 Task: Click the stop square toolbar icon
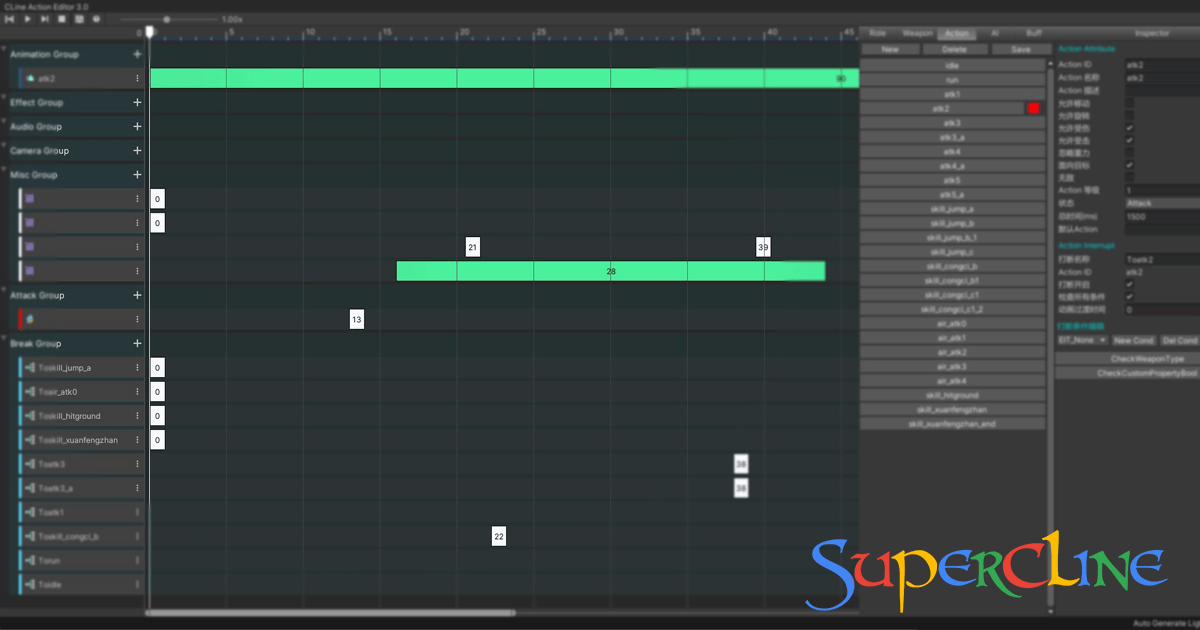click(x=61, y=19)
